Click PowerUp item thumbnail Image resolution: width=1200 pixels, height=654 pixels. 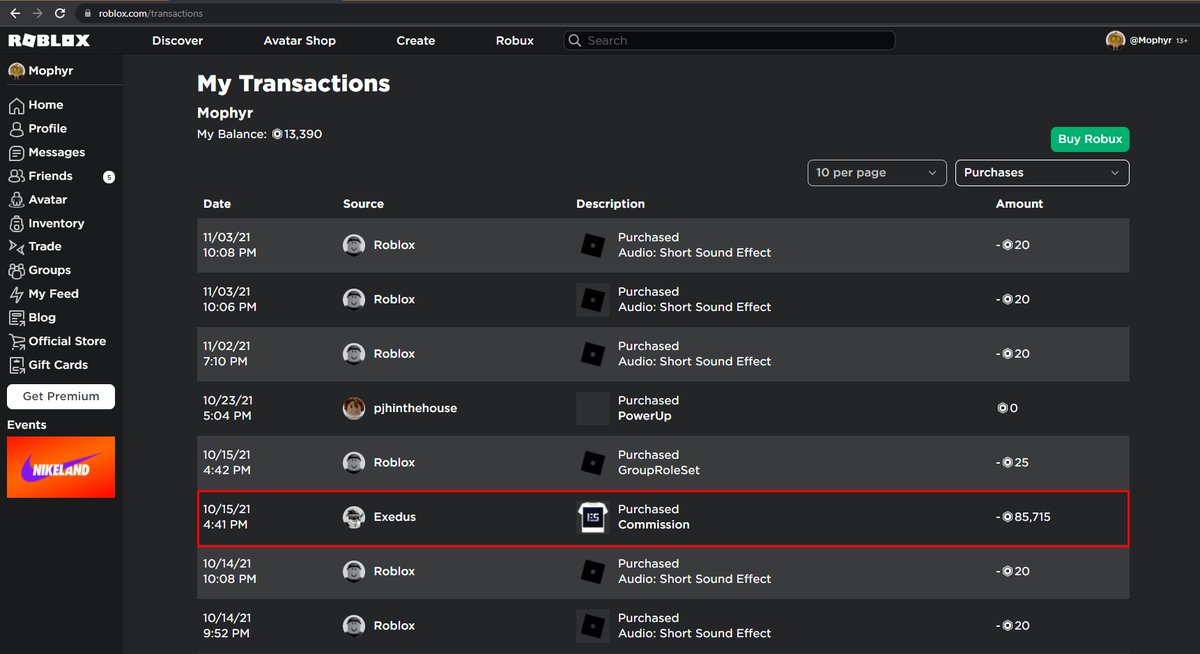click(593, 408)
